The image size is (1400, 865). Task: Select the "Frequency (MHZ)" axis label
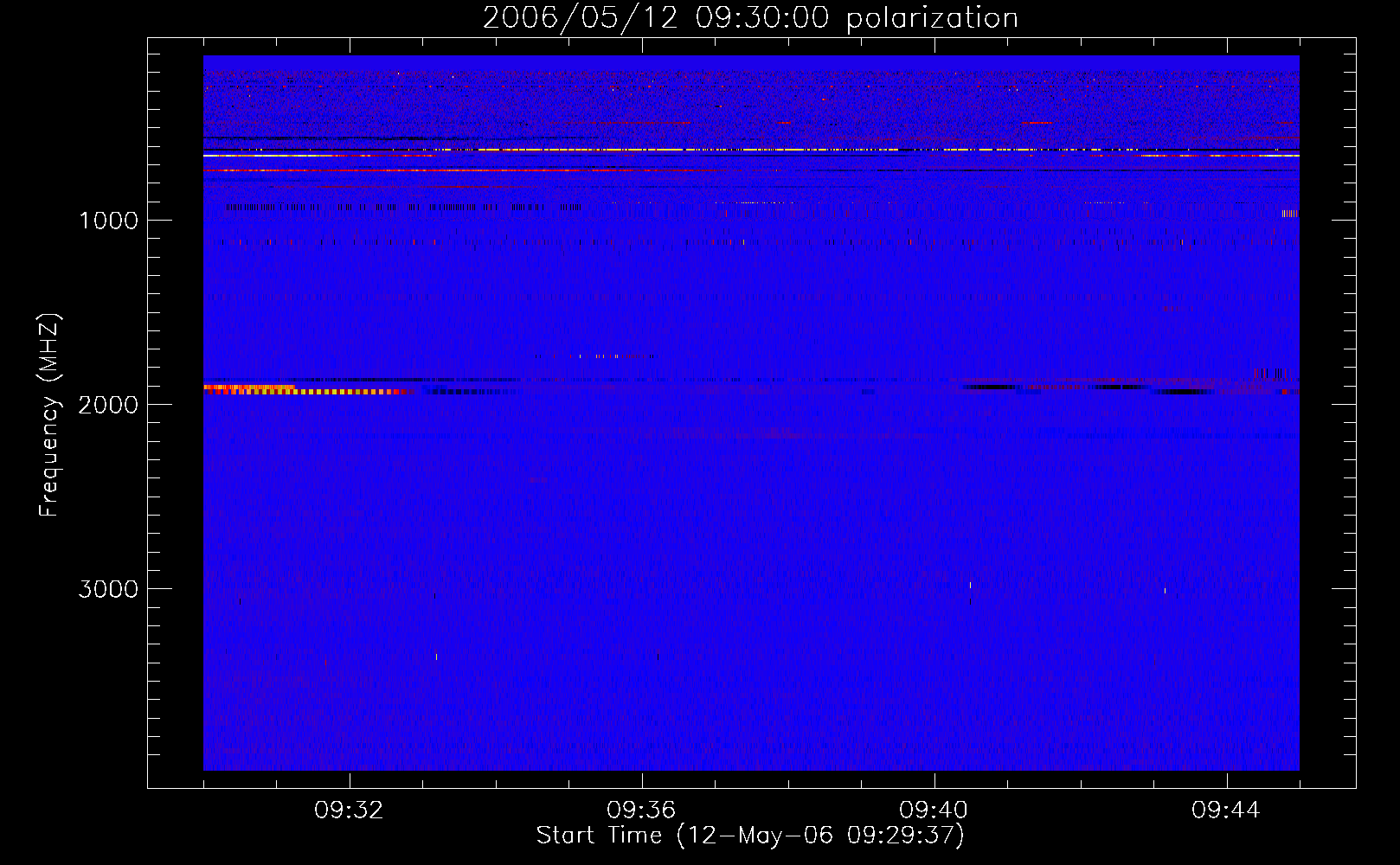49,415
